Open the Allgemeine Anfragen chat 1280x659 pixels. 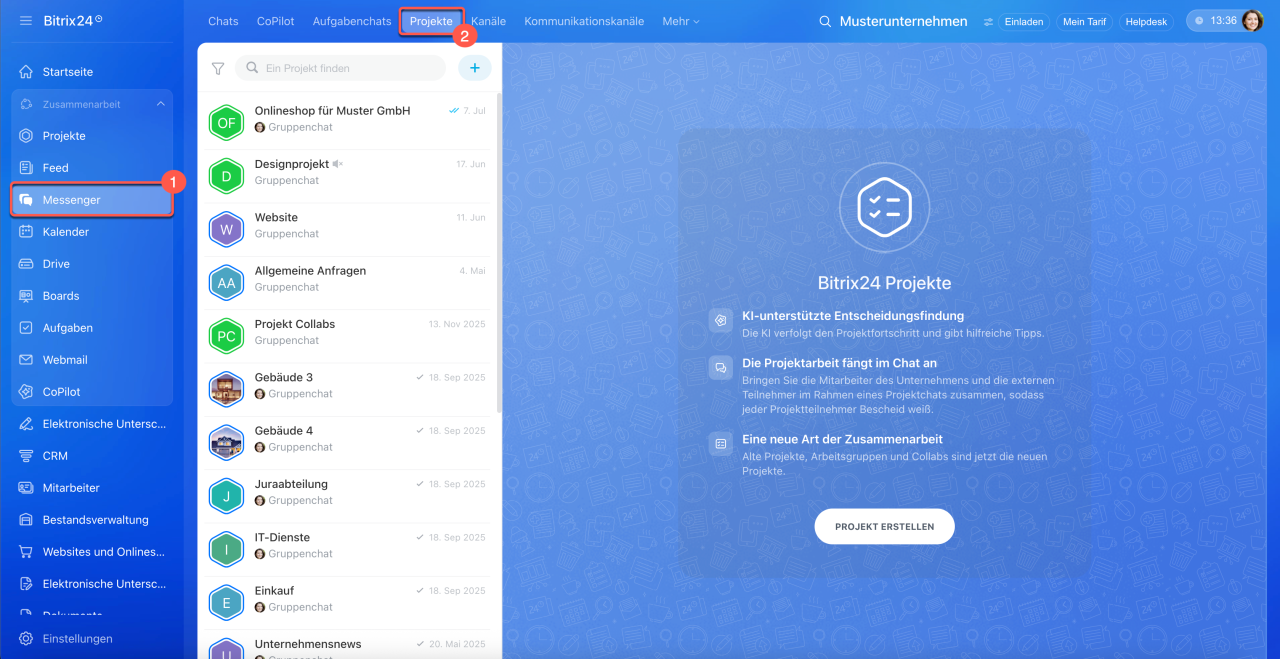point(347,282)
